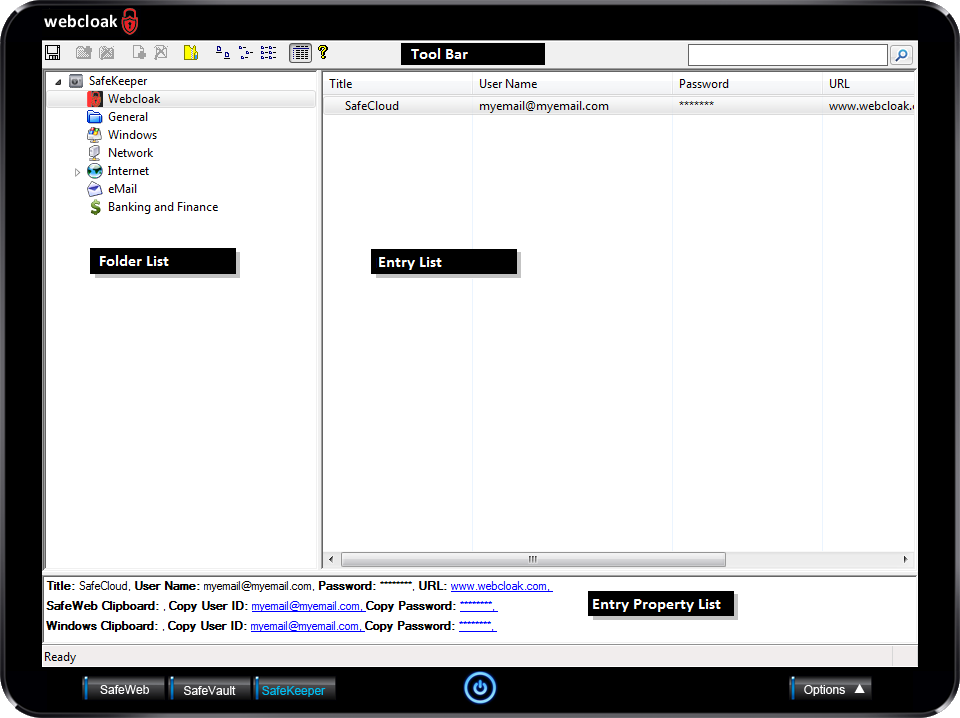The image size is (960, 718).
Task: Click SafeWeb Clipboard Copy User ID email link
Action: 306,606
